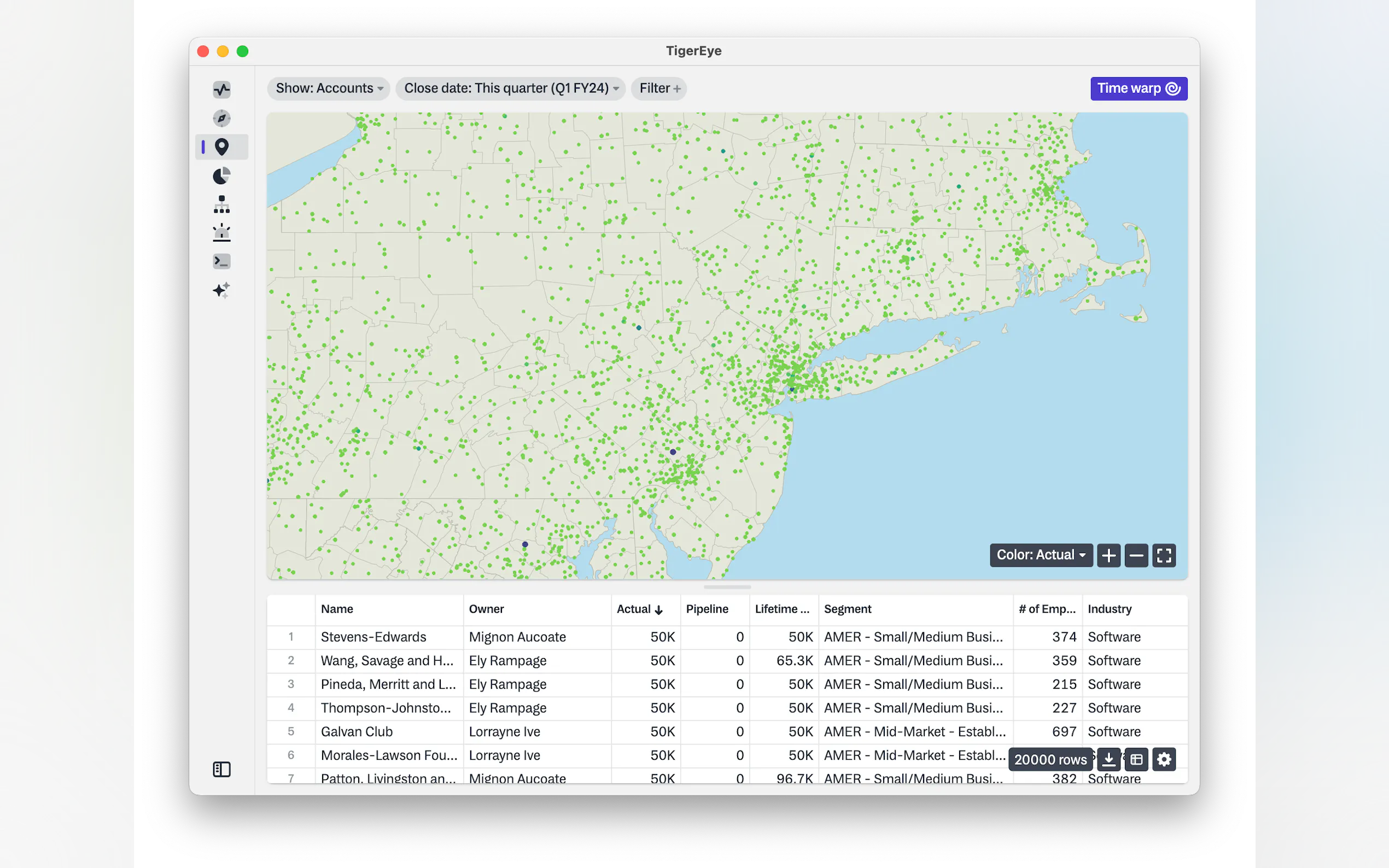Open the org hierarchy view icon
Image resolution: width=1389 pixels, height=868 pixels.
(221, 204)
